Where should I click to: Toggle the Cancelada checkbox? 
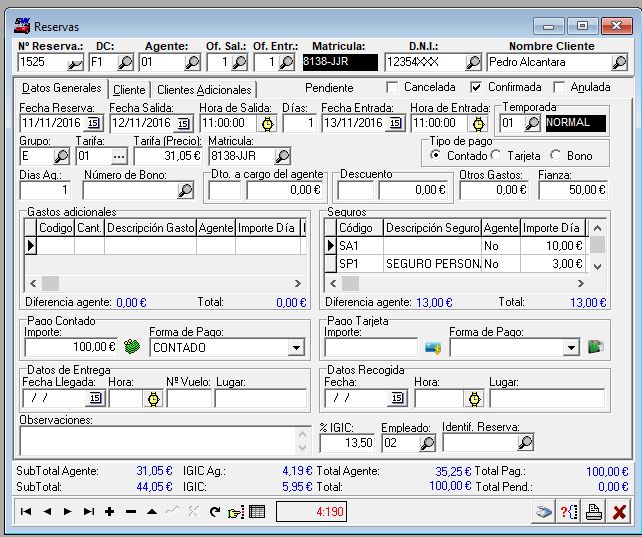[x=392, y=87]
